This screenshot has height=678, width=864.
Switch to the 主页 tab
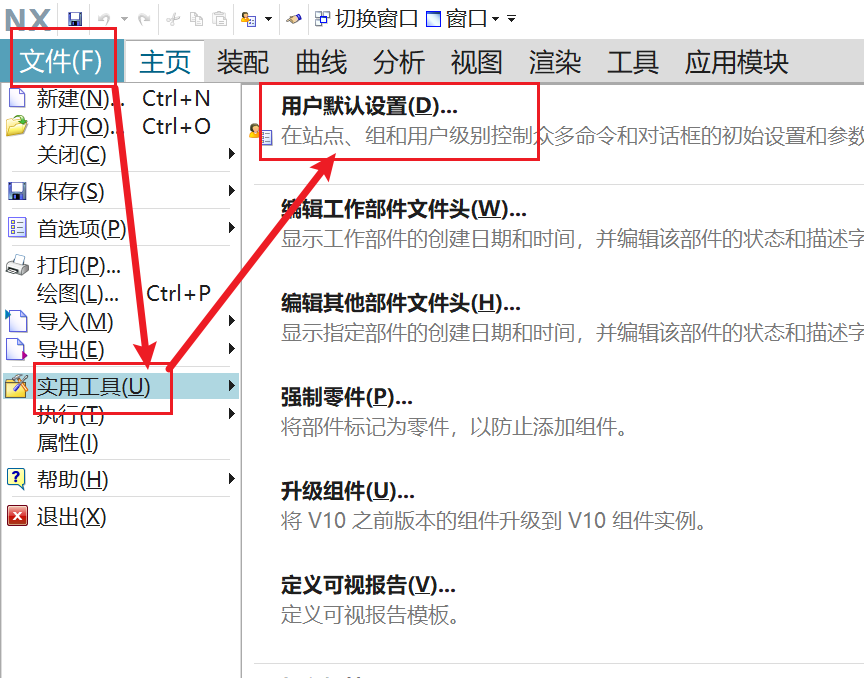point(165,62)
